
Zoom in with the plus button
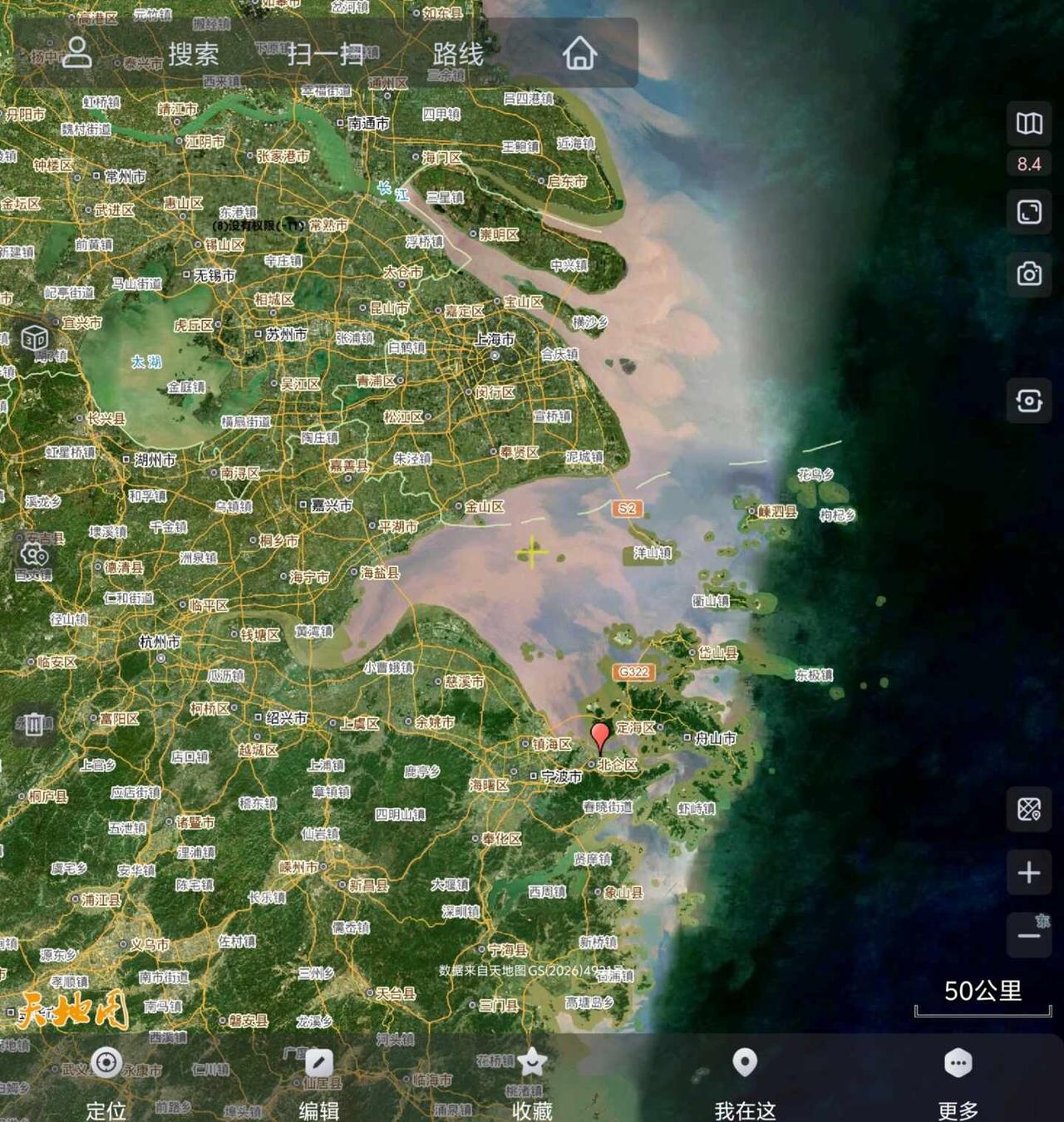1029,872
